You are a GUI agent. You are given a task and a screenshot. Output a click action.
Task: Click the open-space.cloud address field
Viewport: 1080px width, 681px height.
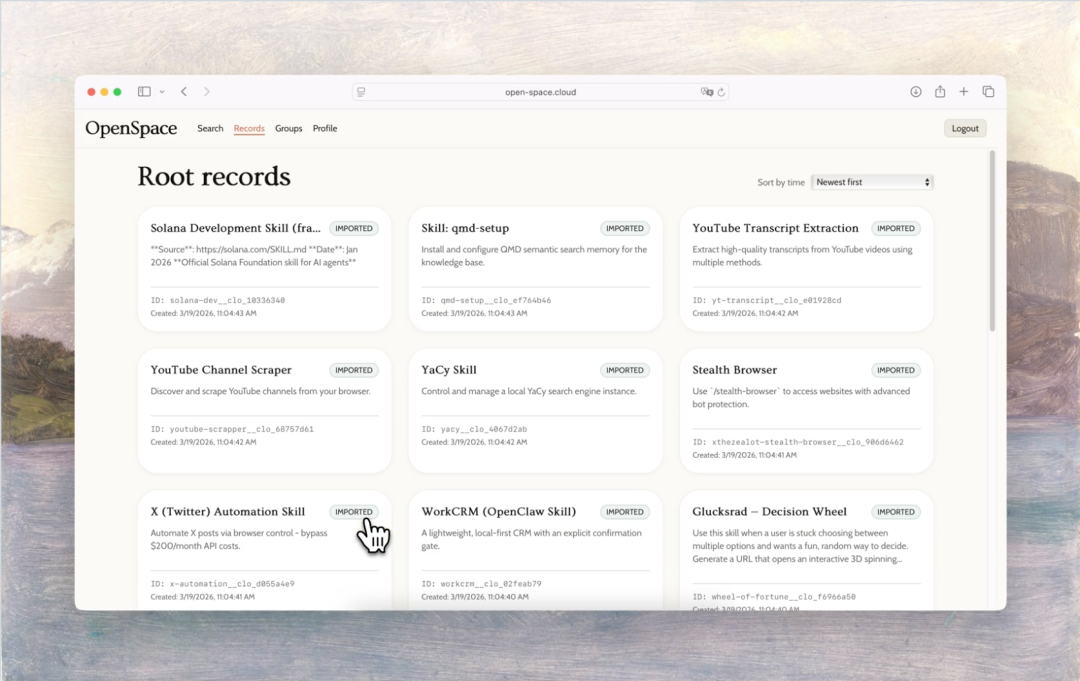[x=540, y=92]
